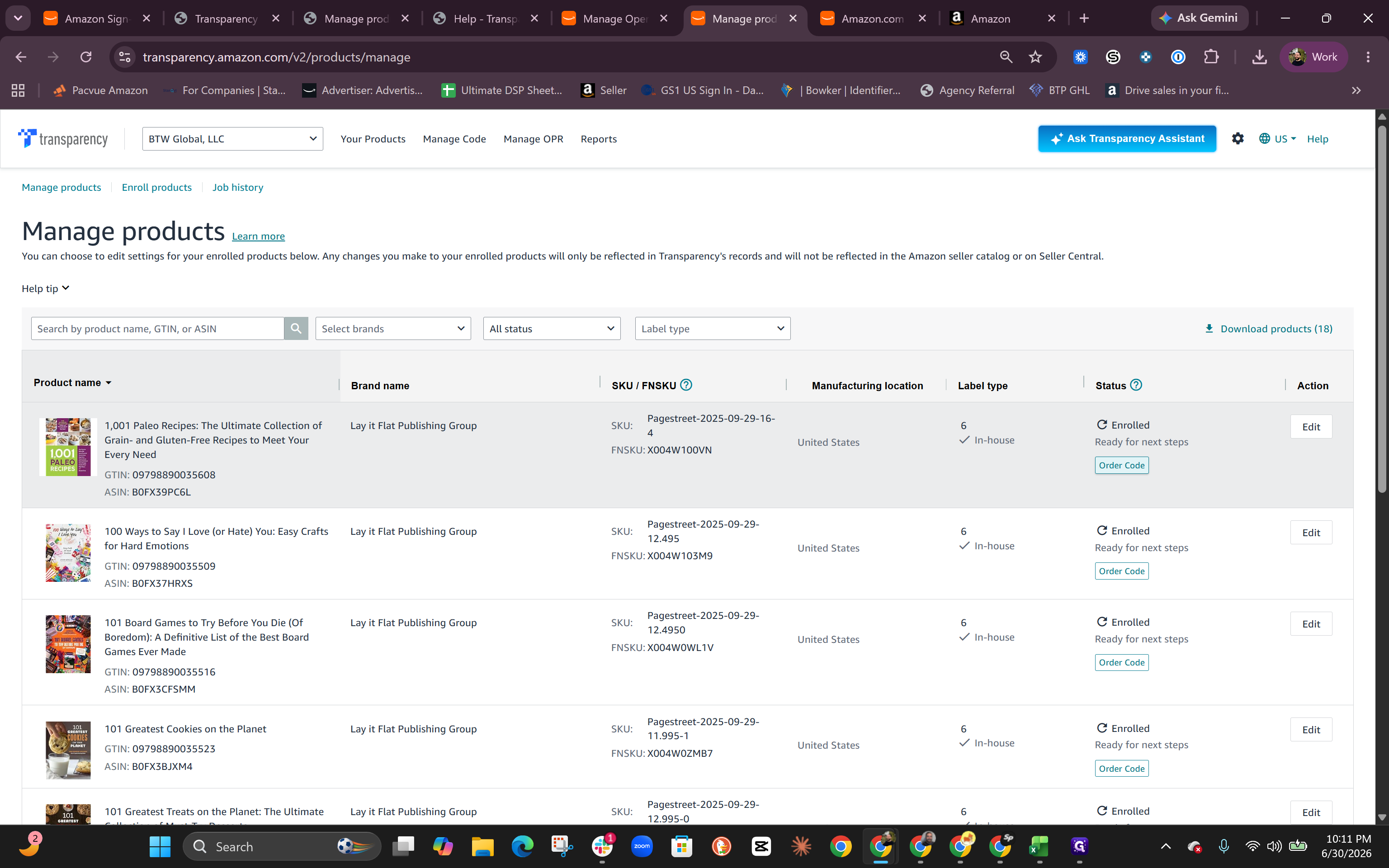This screenshot has height=868, width=1389.
Task: Click the Status column help question icon
Action: (x=1136, y=385)
